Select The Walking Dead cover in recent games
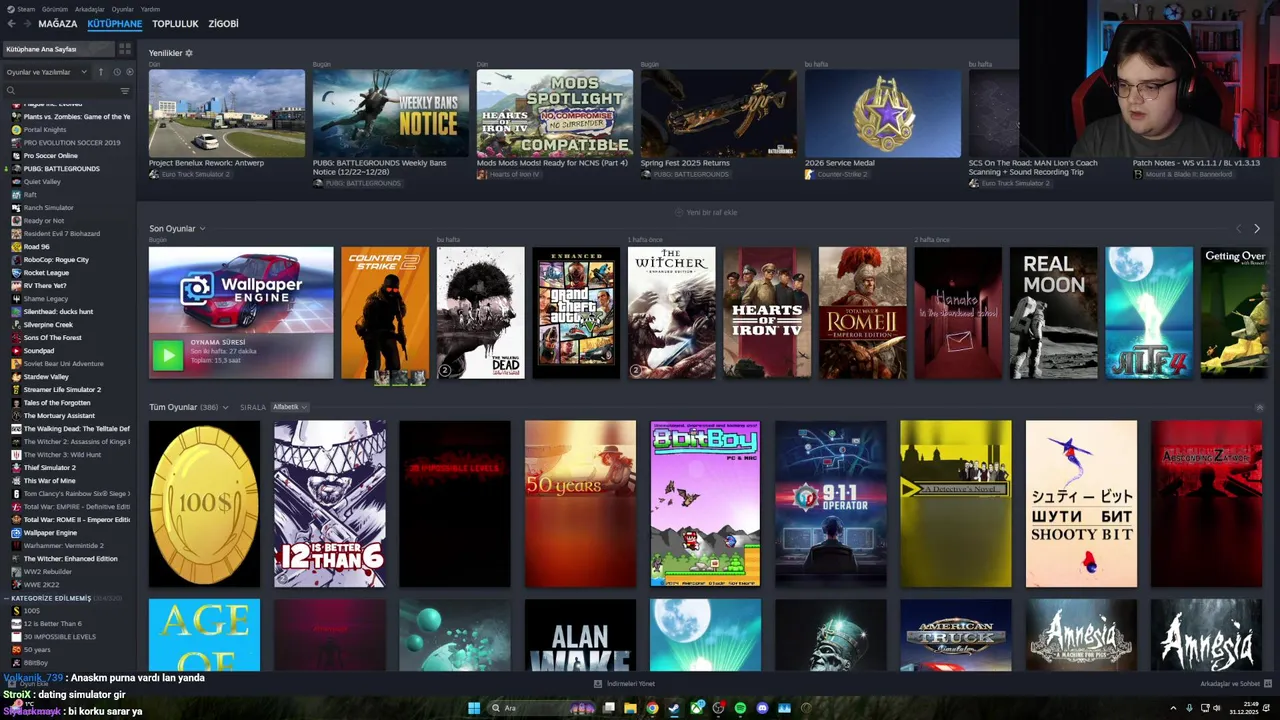This screenshot has width=1280, height=720. pos(480,313)
